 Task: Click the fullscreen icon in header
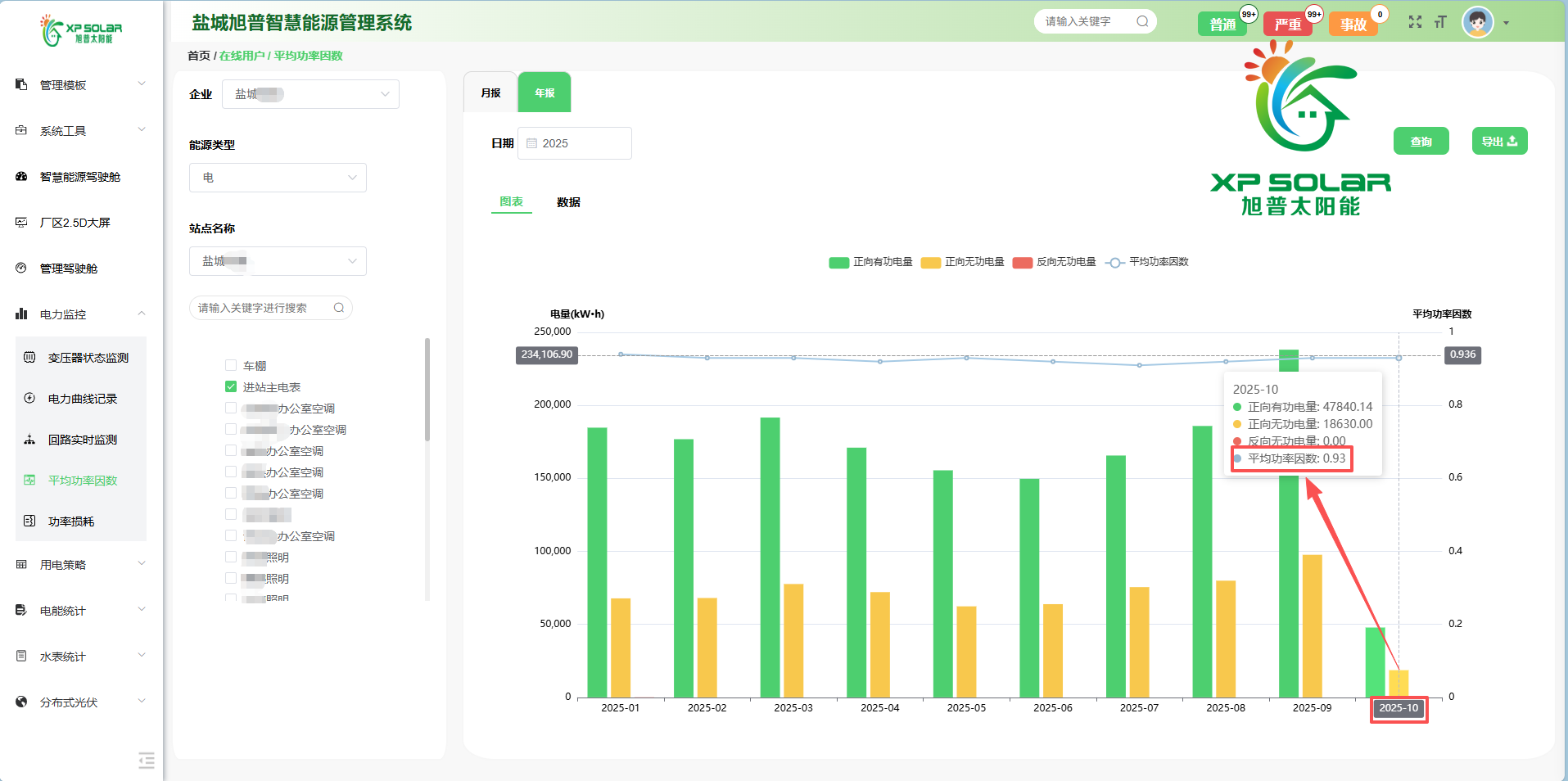1415,22
